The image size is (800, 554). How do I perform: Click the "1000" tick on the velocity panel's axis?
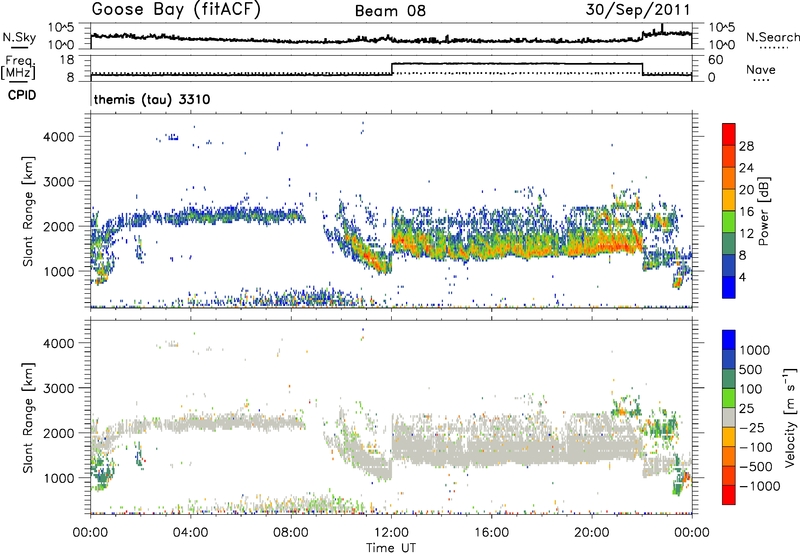(58, 478)
